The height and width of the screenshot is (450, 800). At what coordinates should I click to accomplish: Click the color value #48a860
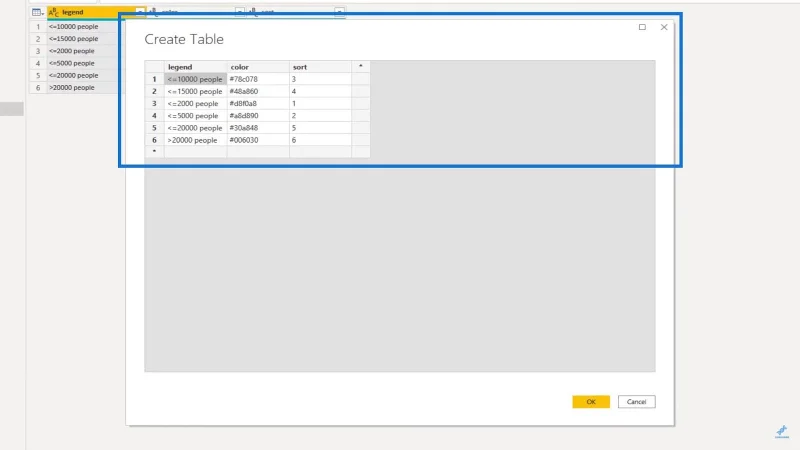(x=258, y=91)
